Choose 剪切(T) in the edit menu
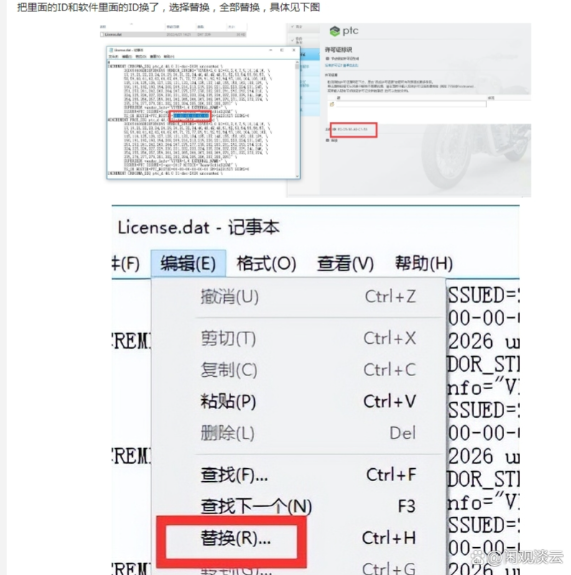Viewport: 571px width, 575px height. 299,338
